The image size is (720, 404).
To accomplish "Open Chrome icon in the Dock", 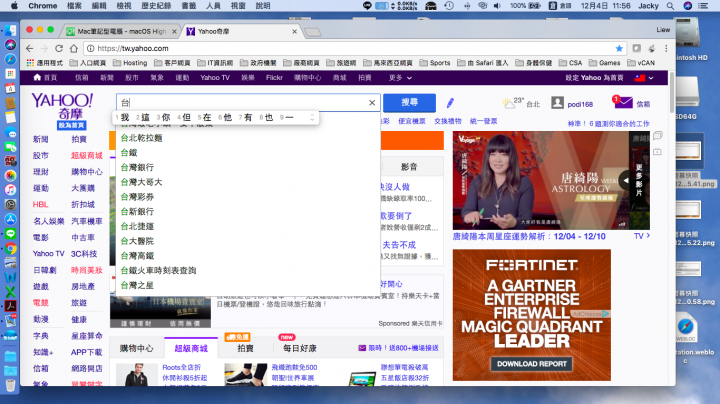I will pyautogui.click(x=10, y=248).
